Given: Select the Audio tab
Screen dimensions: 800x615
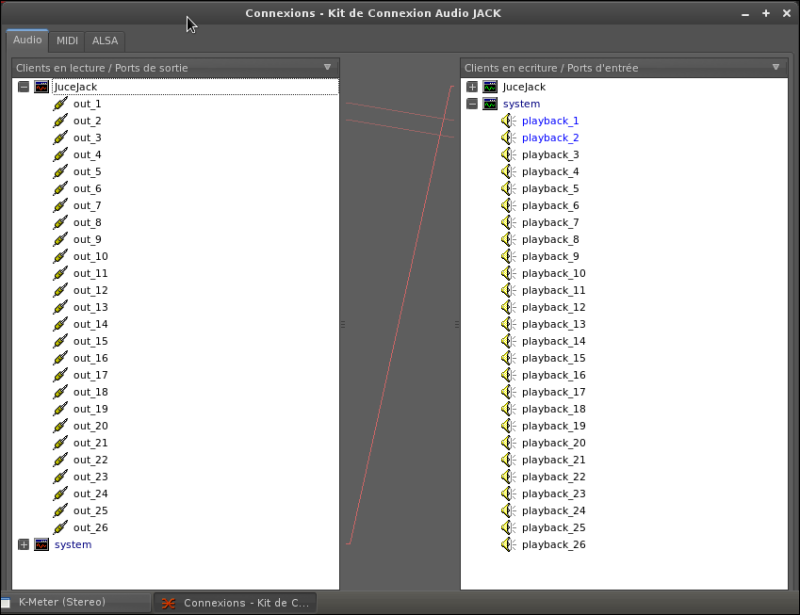Looking at the screenshot, I should (27, 41).
